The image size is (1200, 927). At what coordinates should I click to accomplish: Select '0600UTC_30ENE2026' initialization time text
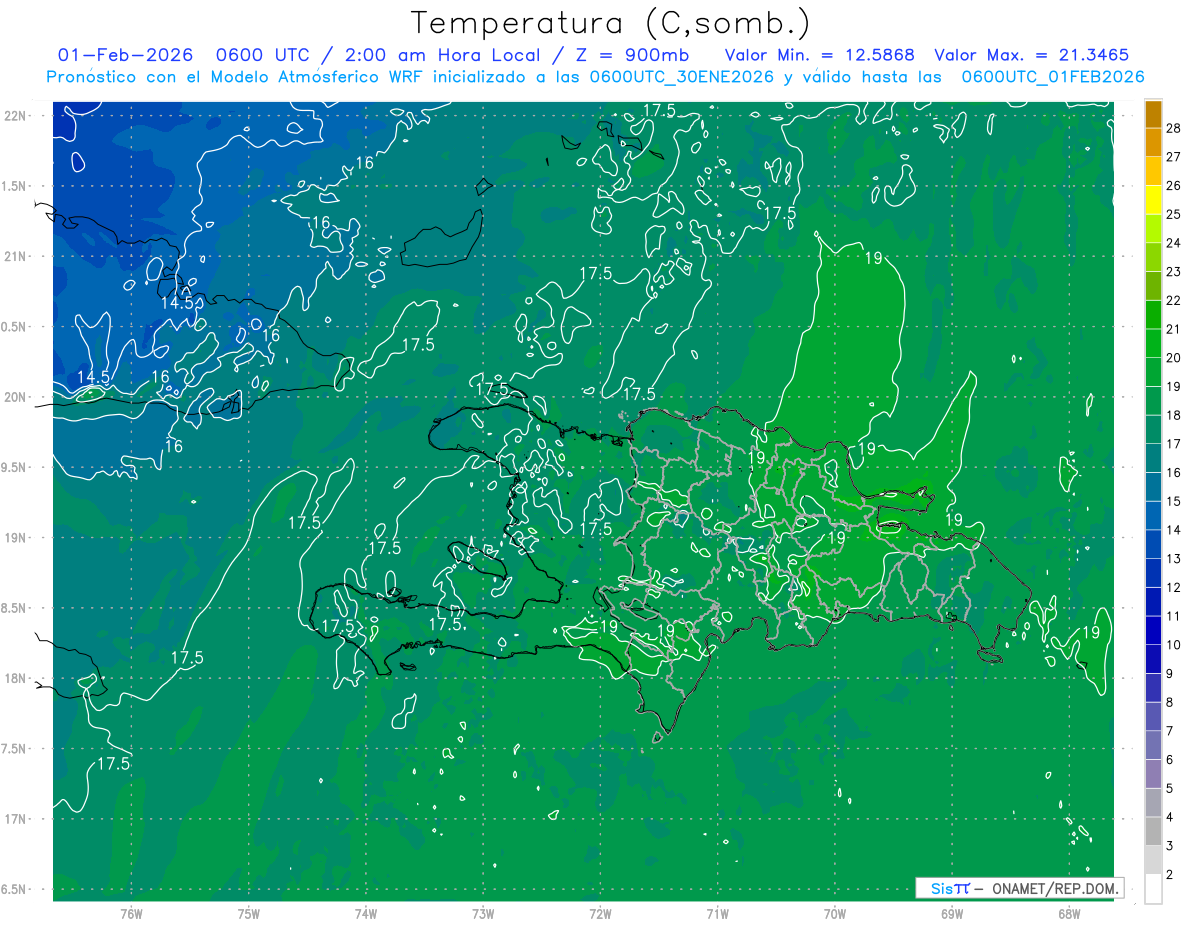tap(682, 77)
